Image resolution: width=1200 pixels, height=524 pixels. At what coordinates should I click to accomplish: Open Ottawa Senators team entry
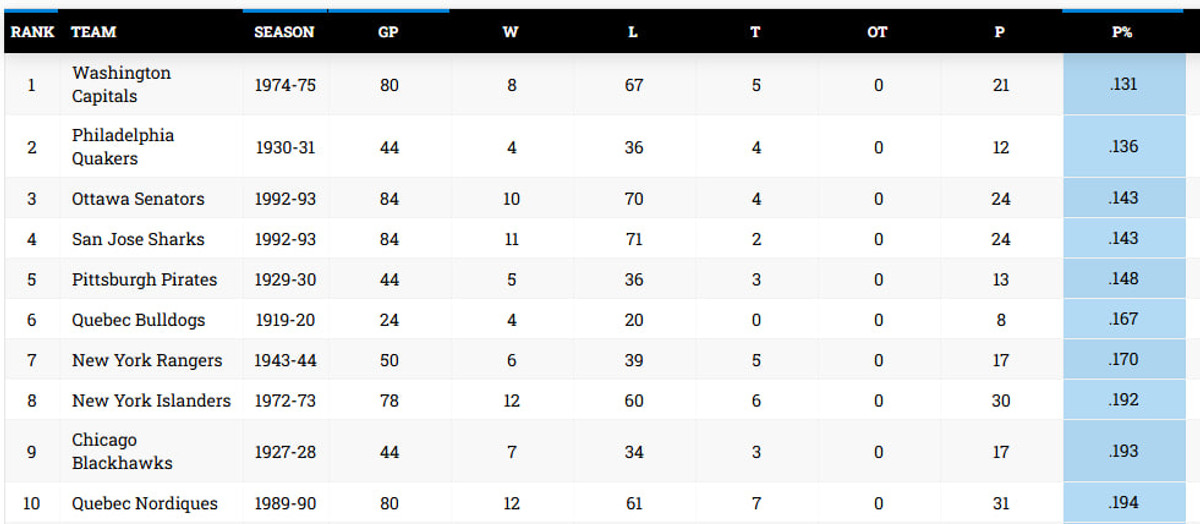(x=138, y=199)
